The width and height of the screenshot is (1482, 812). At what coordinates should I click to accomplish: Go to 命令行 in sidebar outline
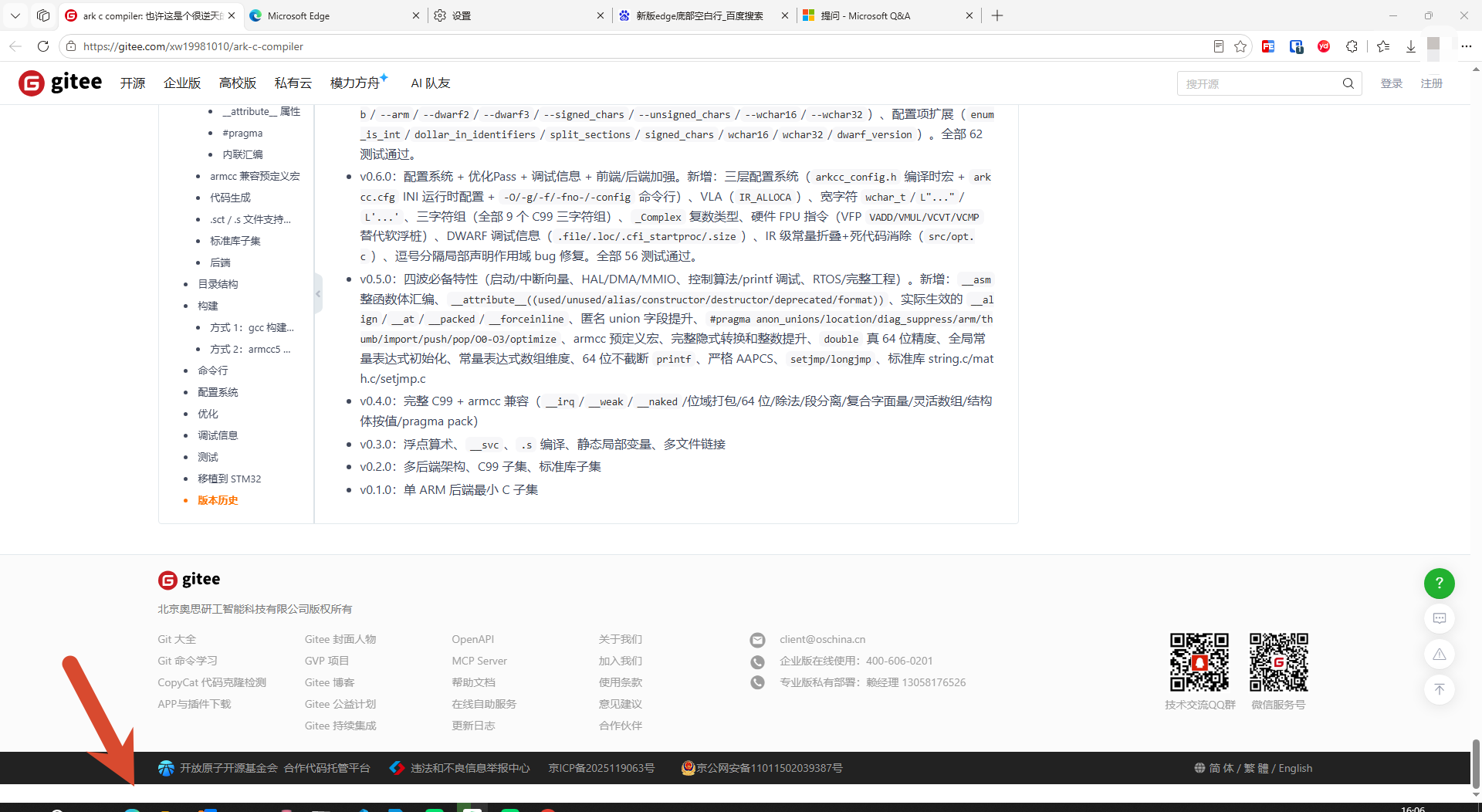click(x=213, y=370)
